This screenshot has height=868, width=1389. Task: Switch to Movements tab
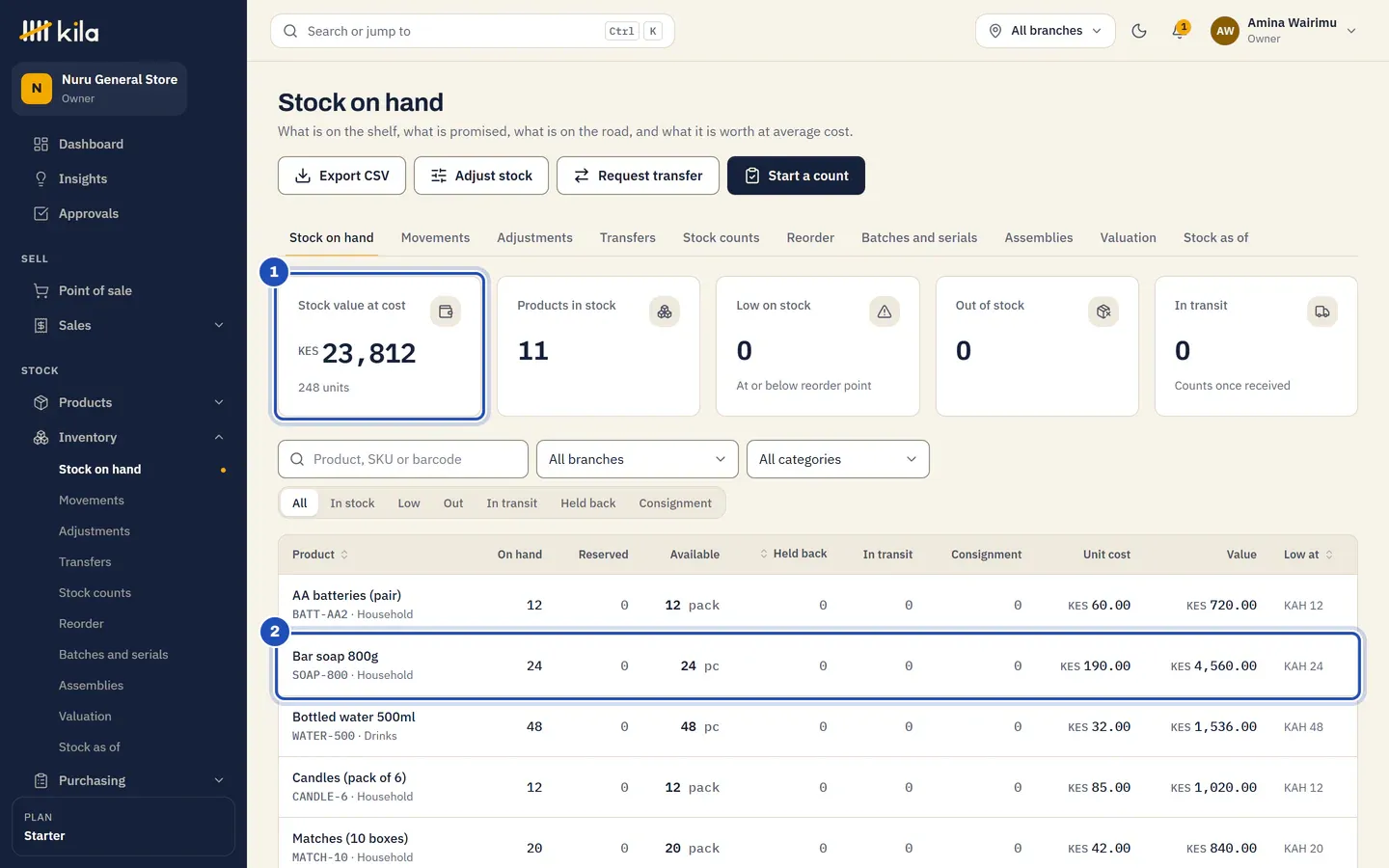[x=435, y=238]
